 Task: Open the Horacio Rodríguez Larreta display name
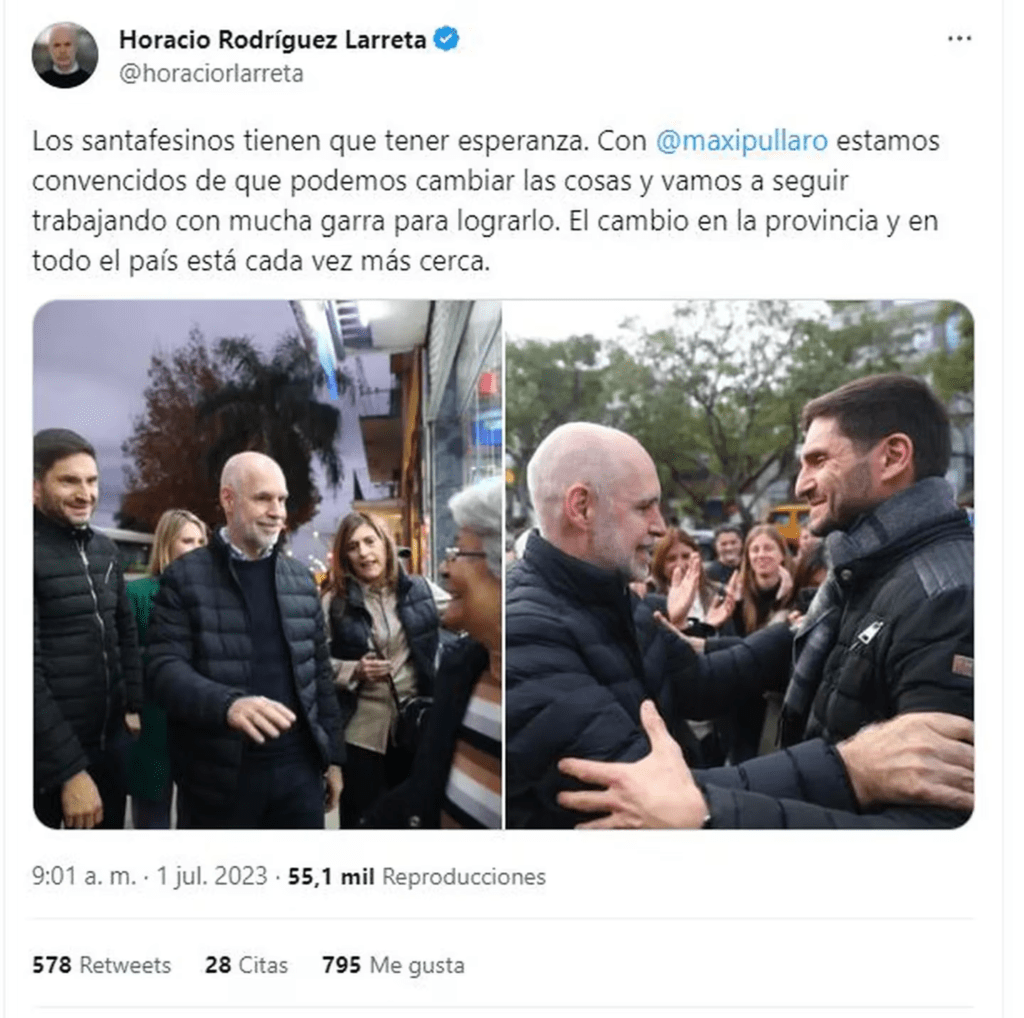(272, 39)
